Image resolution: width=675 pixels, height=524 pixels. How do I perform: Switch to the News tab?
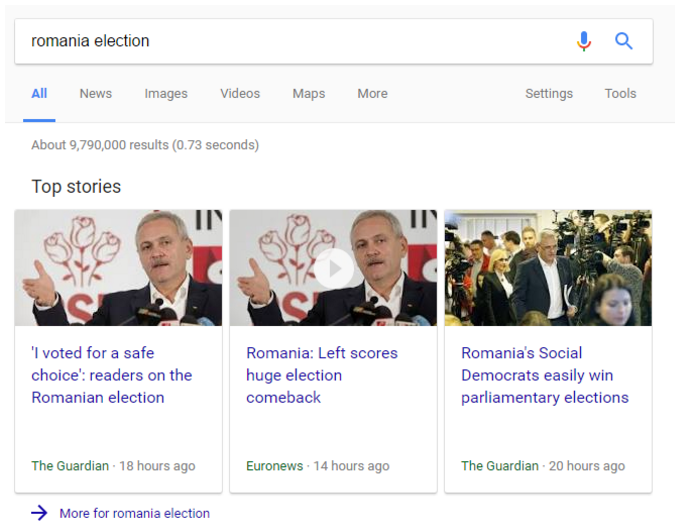coord(96,93)
